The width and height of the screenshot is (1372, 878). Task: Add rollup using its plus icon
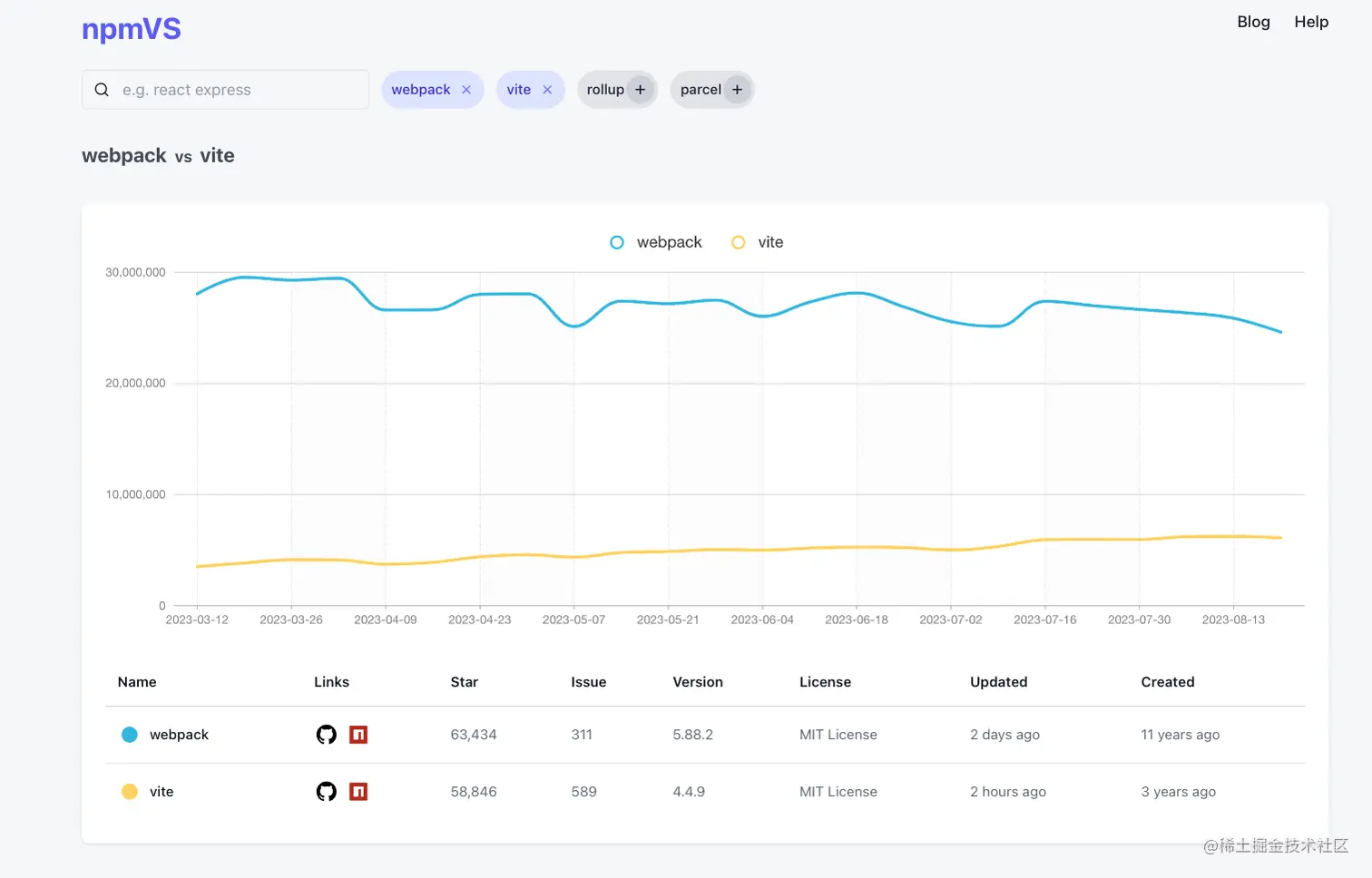641,90
